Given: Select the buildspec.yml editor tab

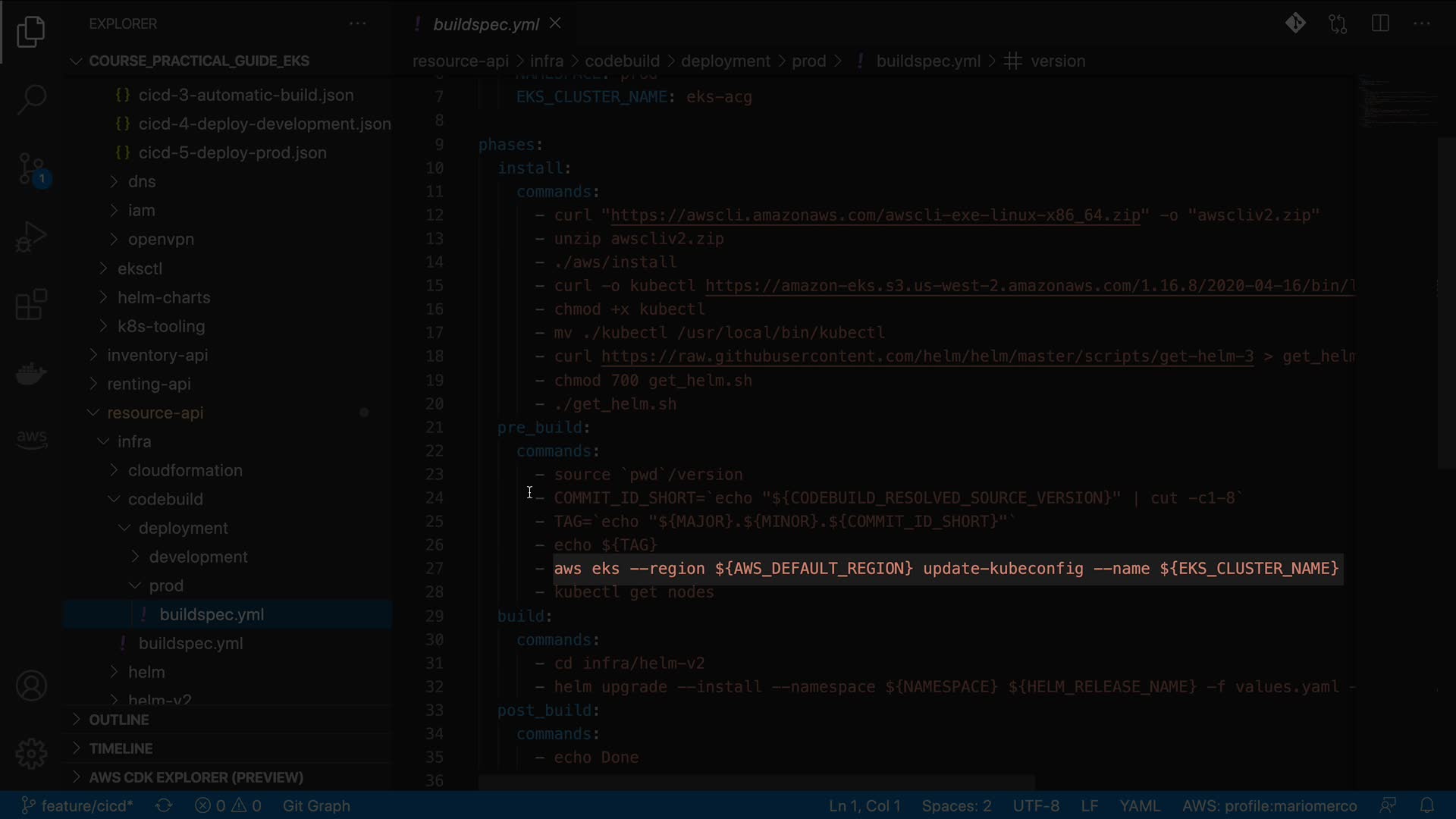Looking at the screenshot, I should [485, 24].
